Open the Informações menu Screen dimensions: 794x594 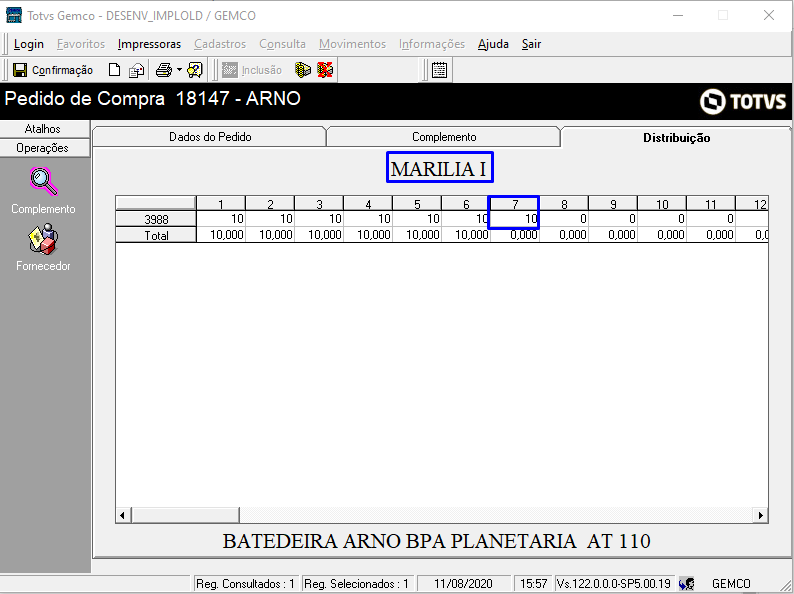(x=432, y=44)
